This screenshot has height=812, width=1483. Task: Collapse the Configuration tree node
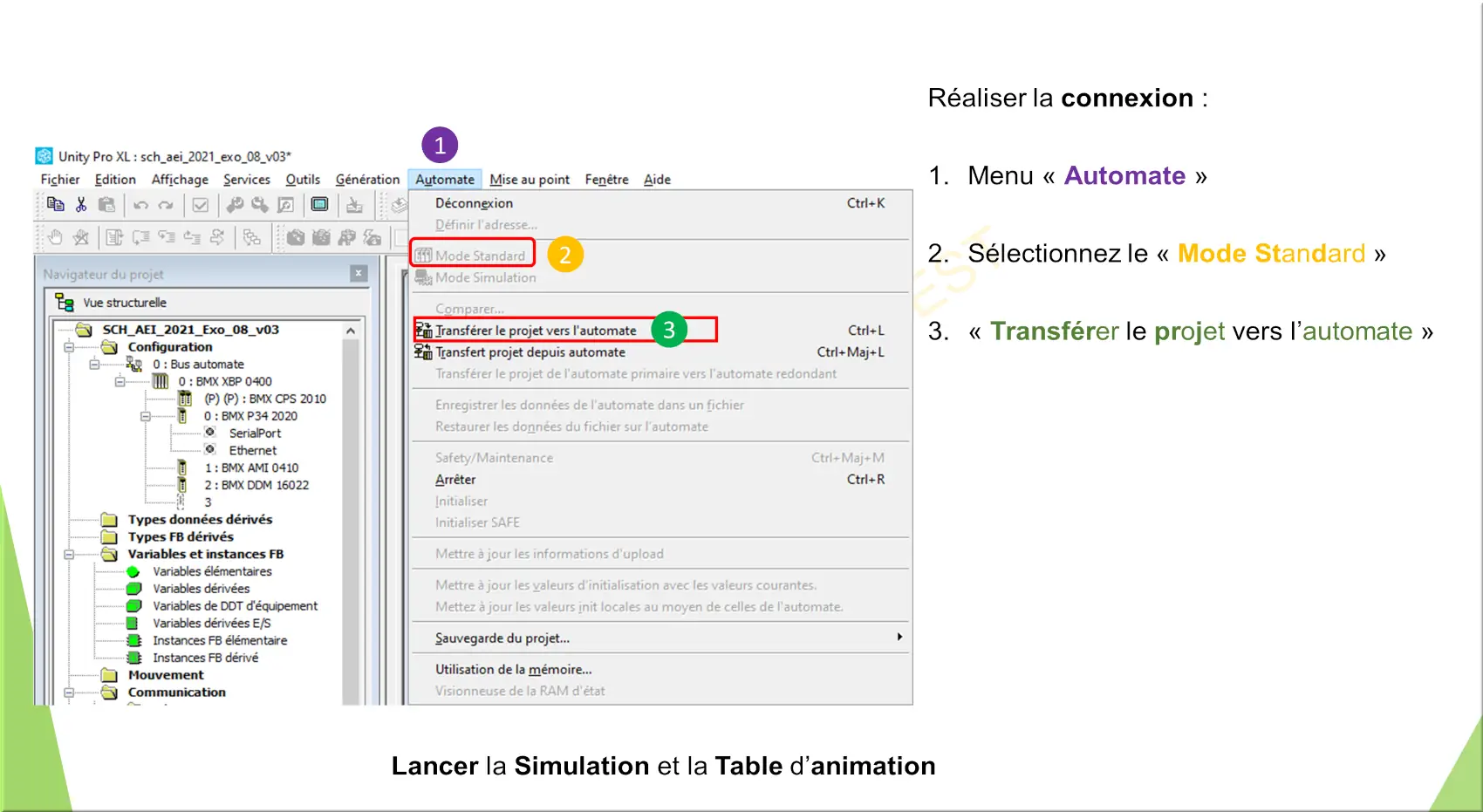pos(69,347)
